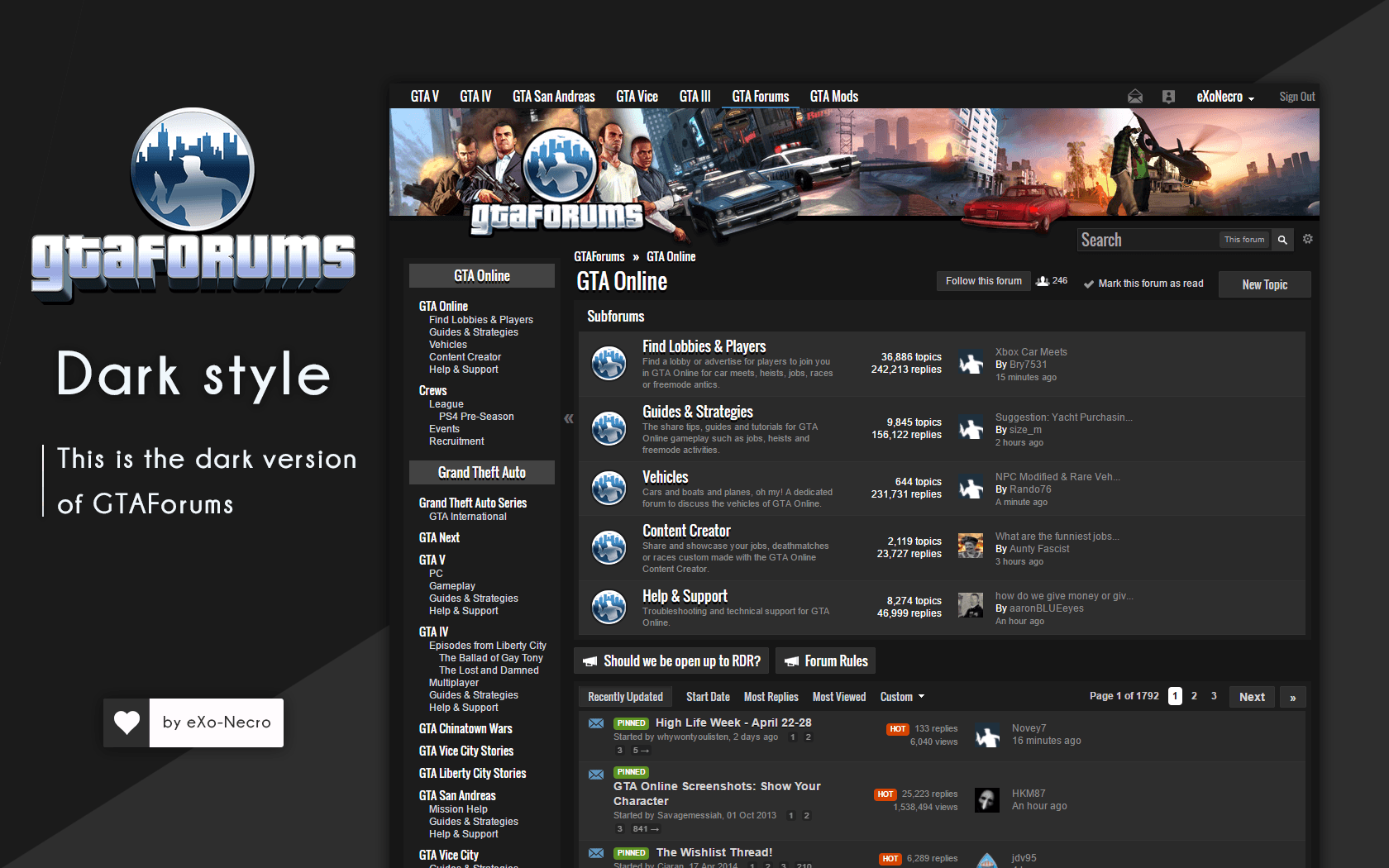The height and width of the screenshot is (868, 1389).
Task: Open Xbox Car Meets last post
Action: coord(1031,352)
